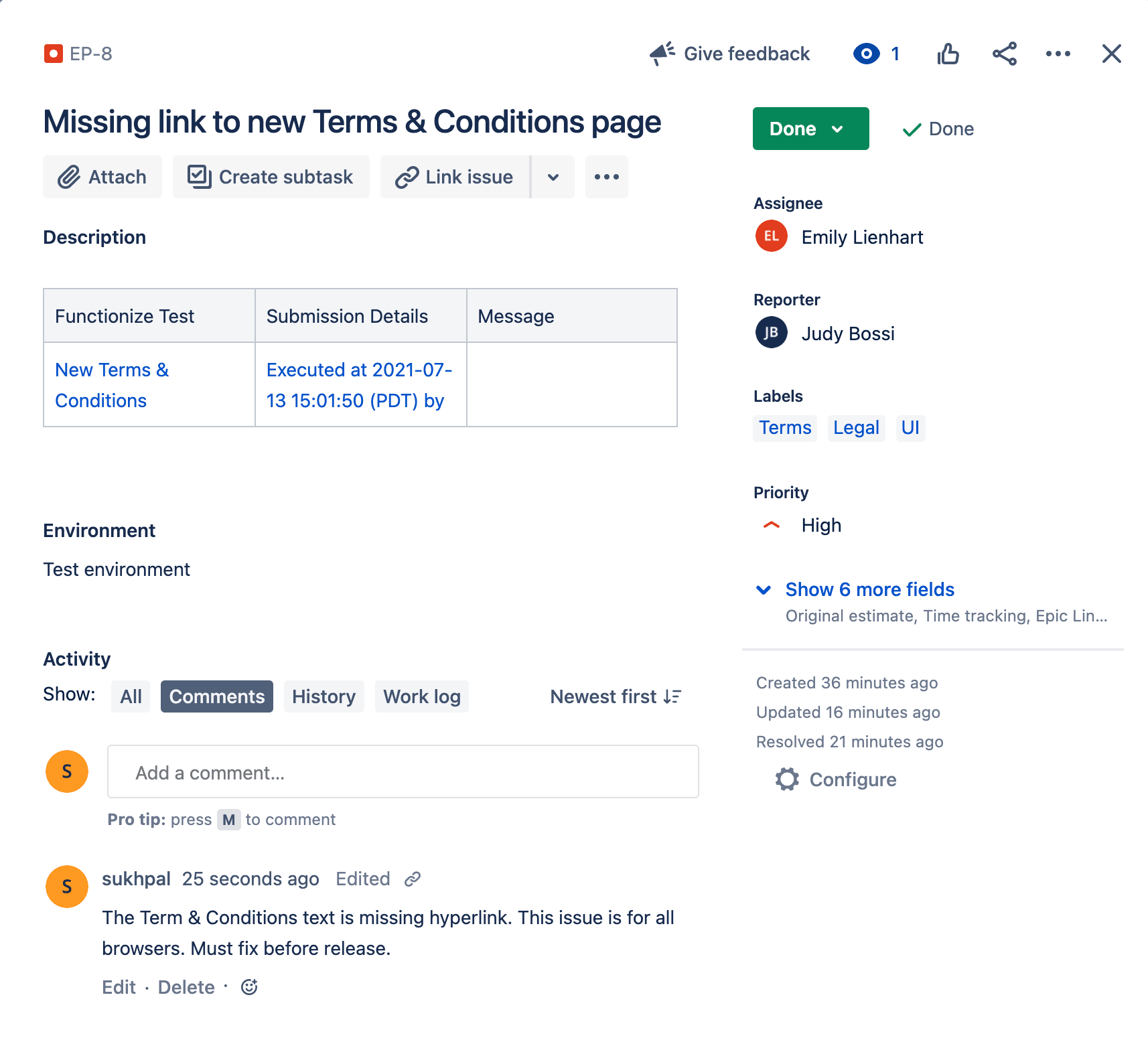Viewport: 1148px width, 1042px height.
Task: Open the share icon
Action: click(x=1004, y=54)
